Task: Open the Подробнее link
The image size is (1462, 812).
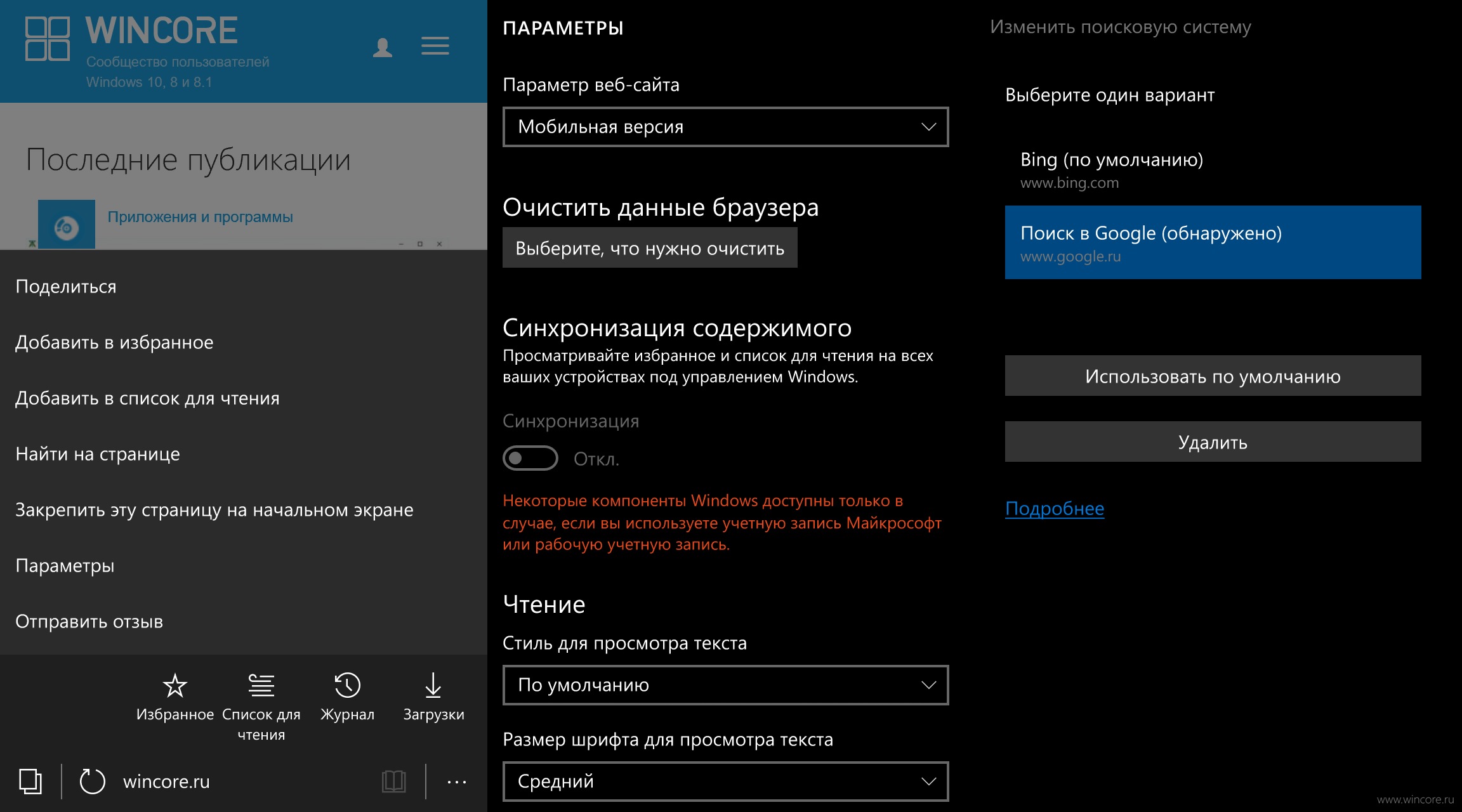Action: tap(1055, 509)
